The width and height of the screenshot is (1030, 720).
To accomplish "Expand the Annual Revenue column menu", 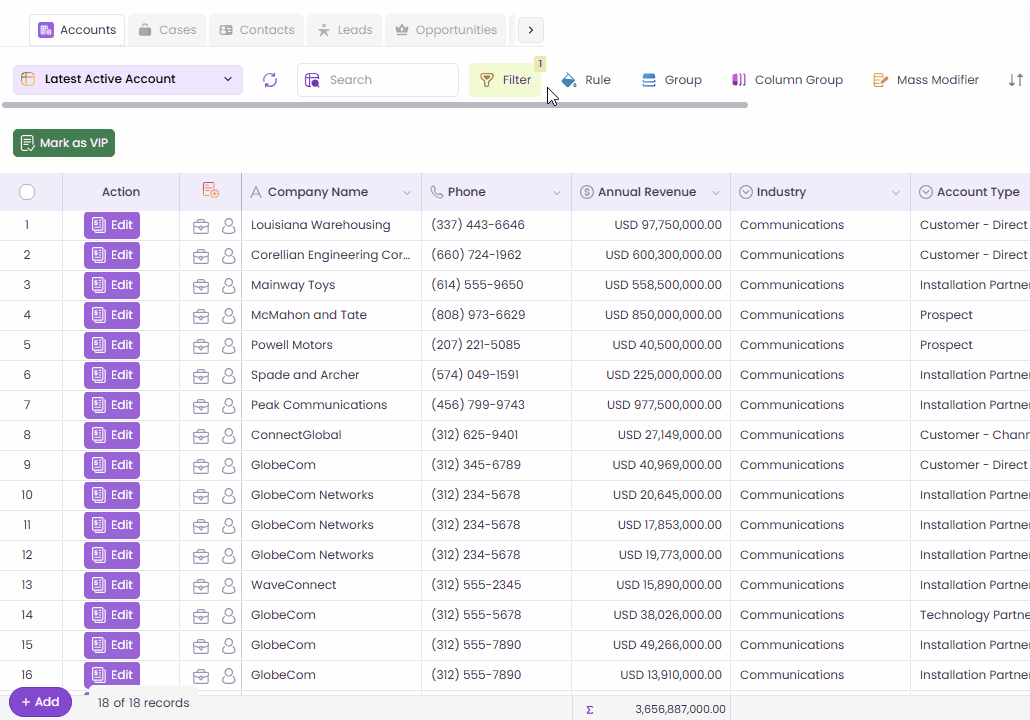I will [x=716, y=193].
